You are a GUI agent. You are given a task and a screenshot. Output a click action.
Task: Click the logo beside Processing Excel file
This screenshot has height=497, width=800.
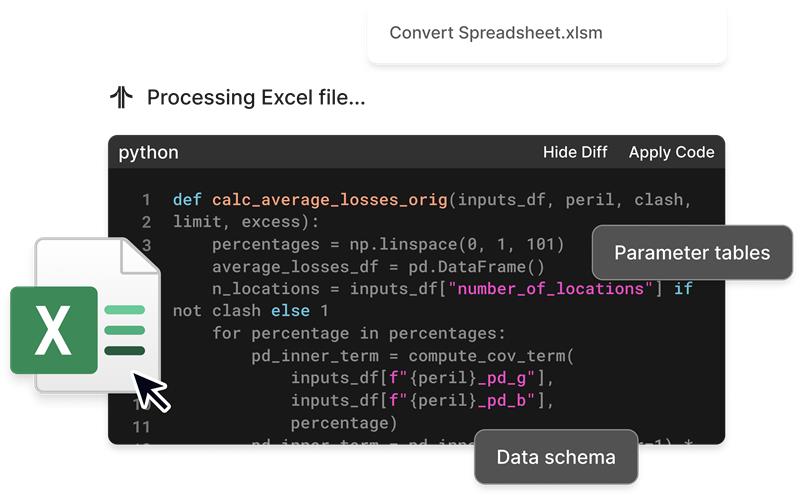(121, 98)
